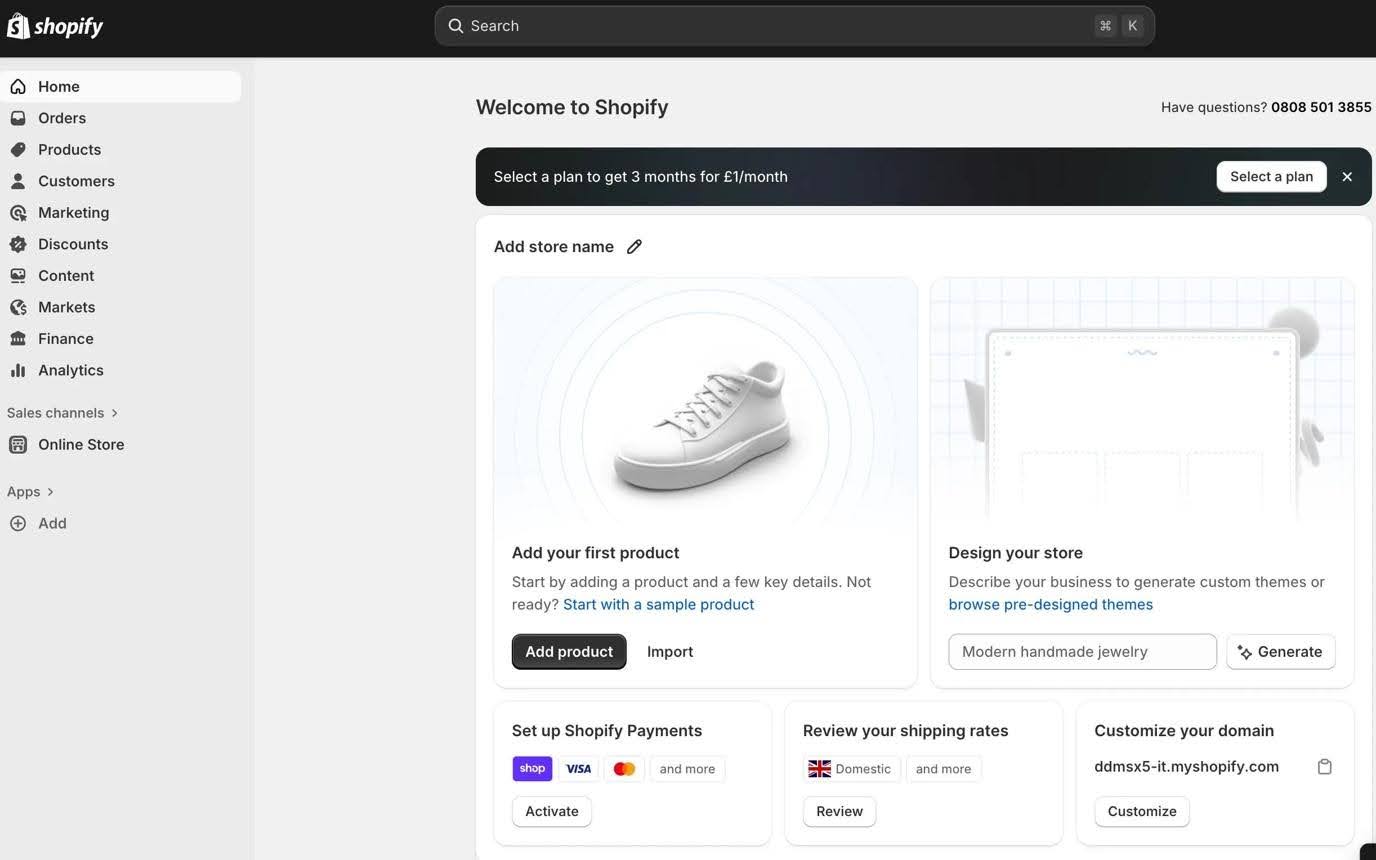The image size is (1376, 860).
Task: Go to Customers in sidebar
Action: coord(76,181)
